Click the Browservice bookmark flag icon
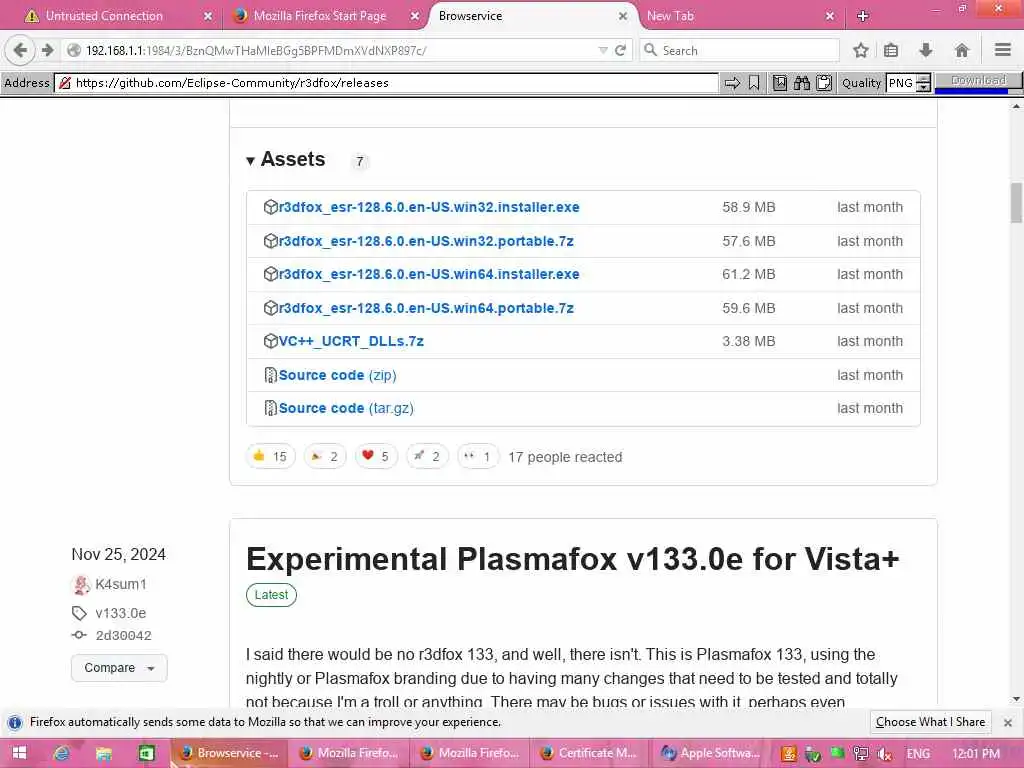The width and height of the screenshot is (1024, 768). coord(754,83)
